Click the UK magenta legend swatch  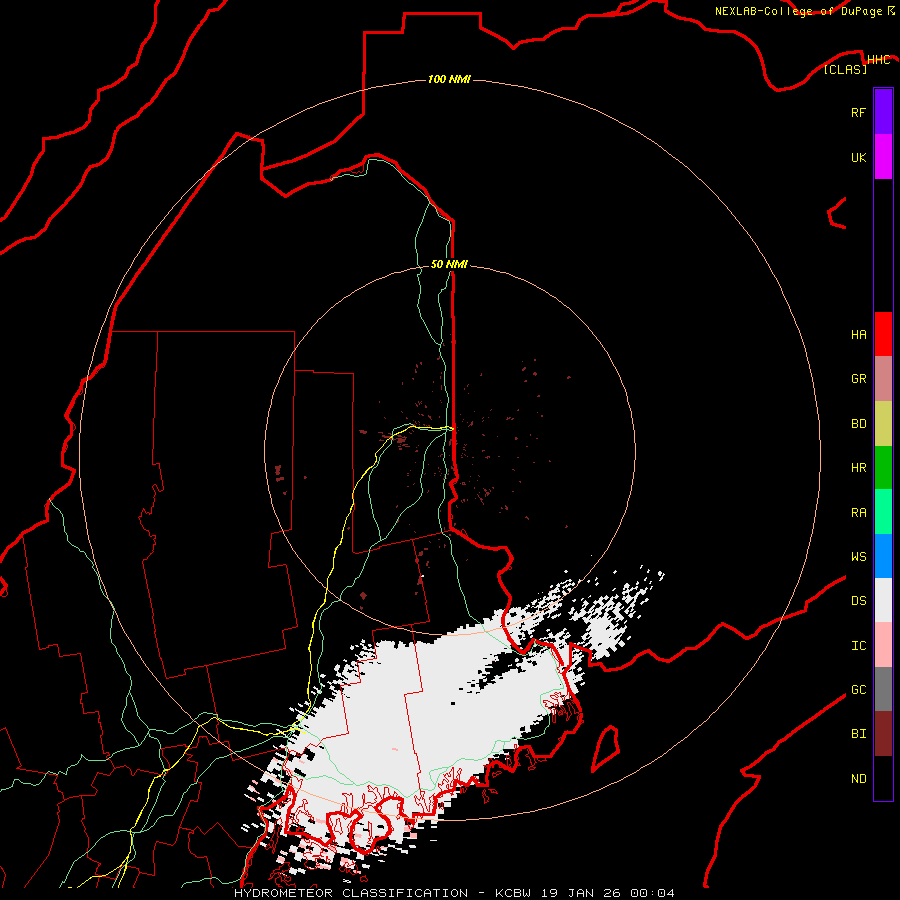click(x=883, y=157)
